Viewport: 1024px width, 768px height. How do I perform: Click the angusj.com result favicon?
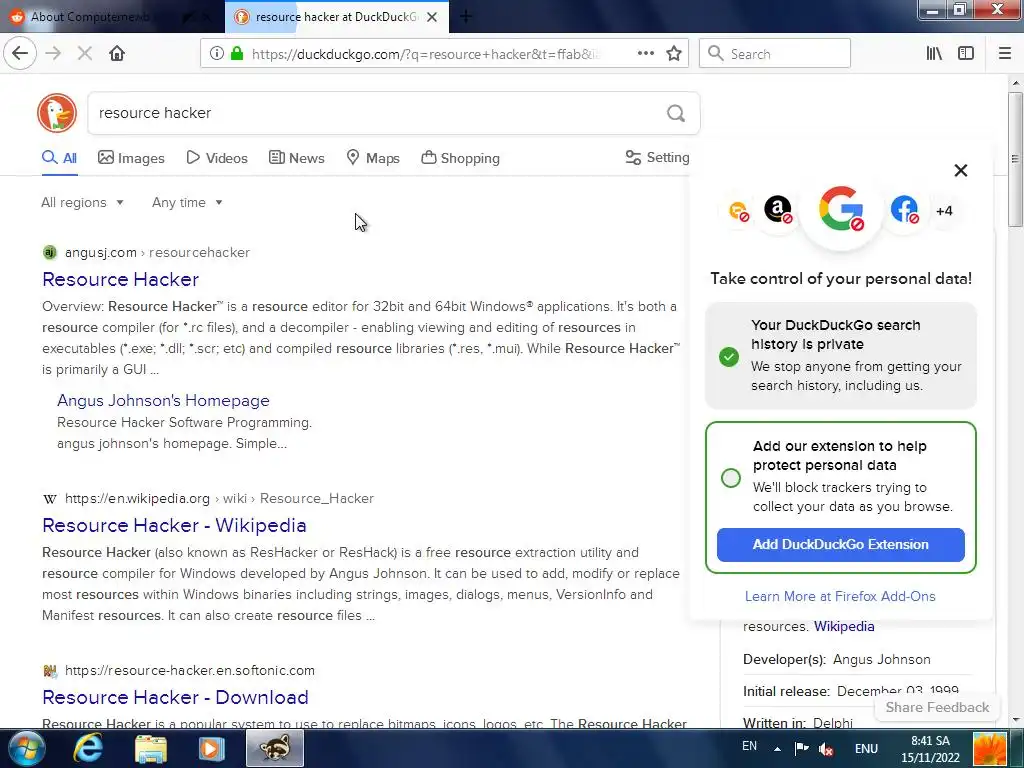[50, 252]
